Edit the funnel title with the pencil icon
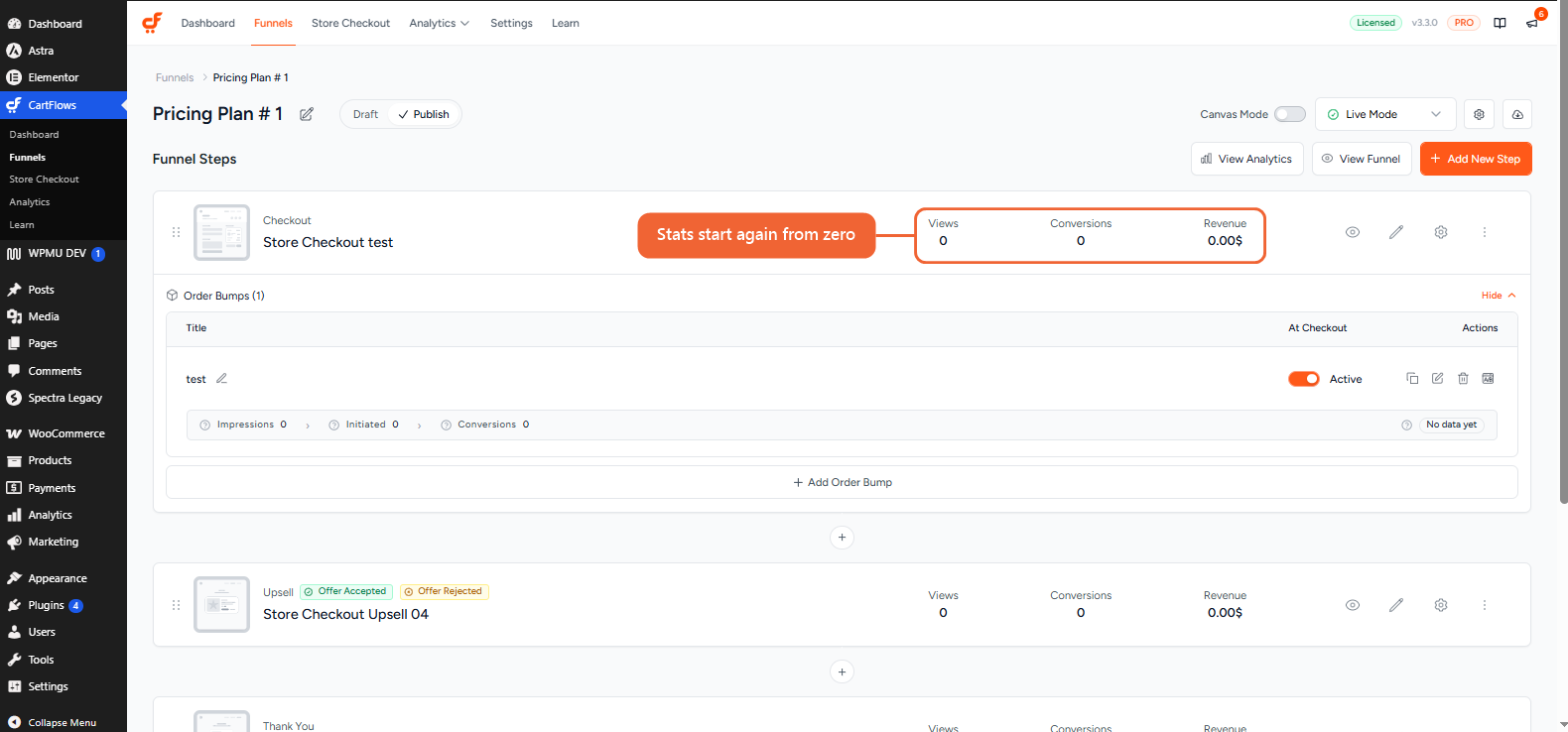 [x=307, y=114]
